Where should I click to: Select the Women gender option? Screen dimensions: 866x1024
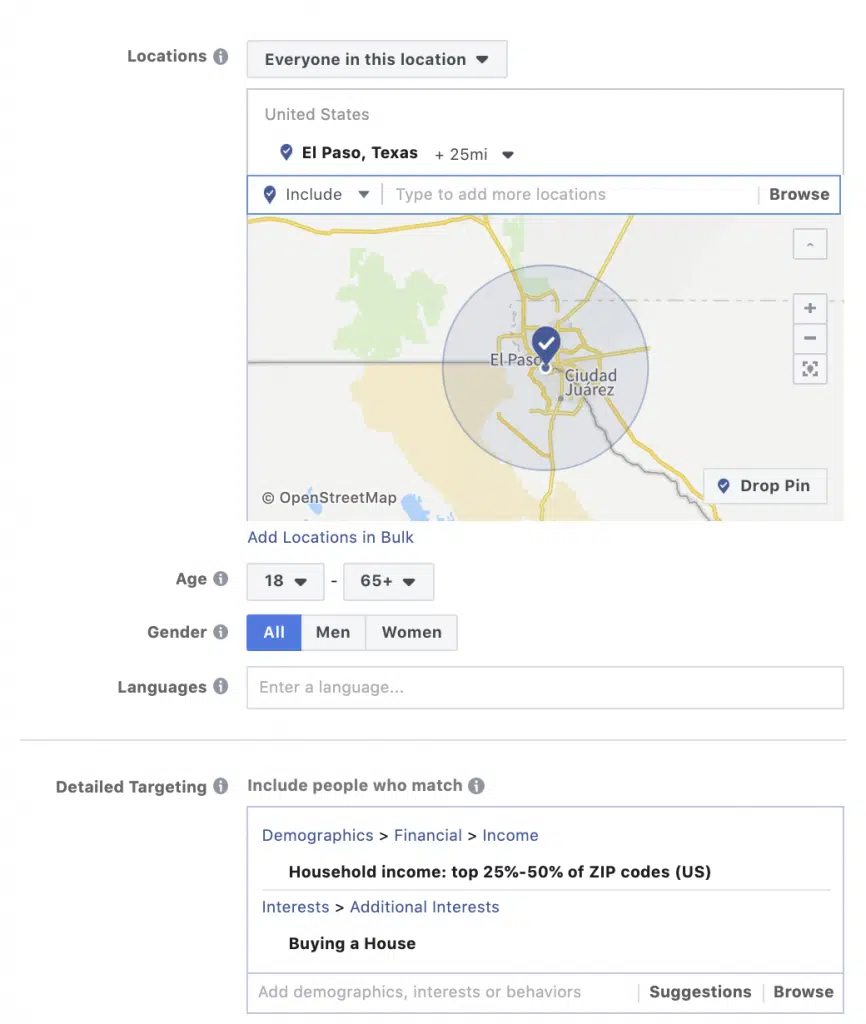(411, 632)
